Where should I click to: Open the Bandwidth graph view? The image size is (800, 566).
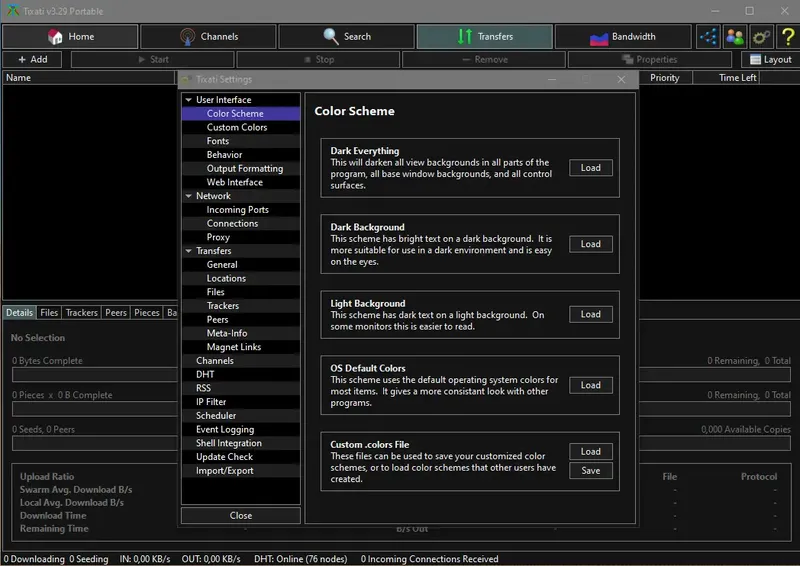point(622,37)
